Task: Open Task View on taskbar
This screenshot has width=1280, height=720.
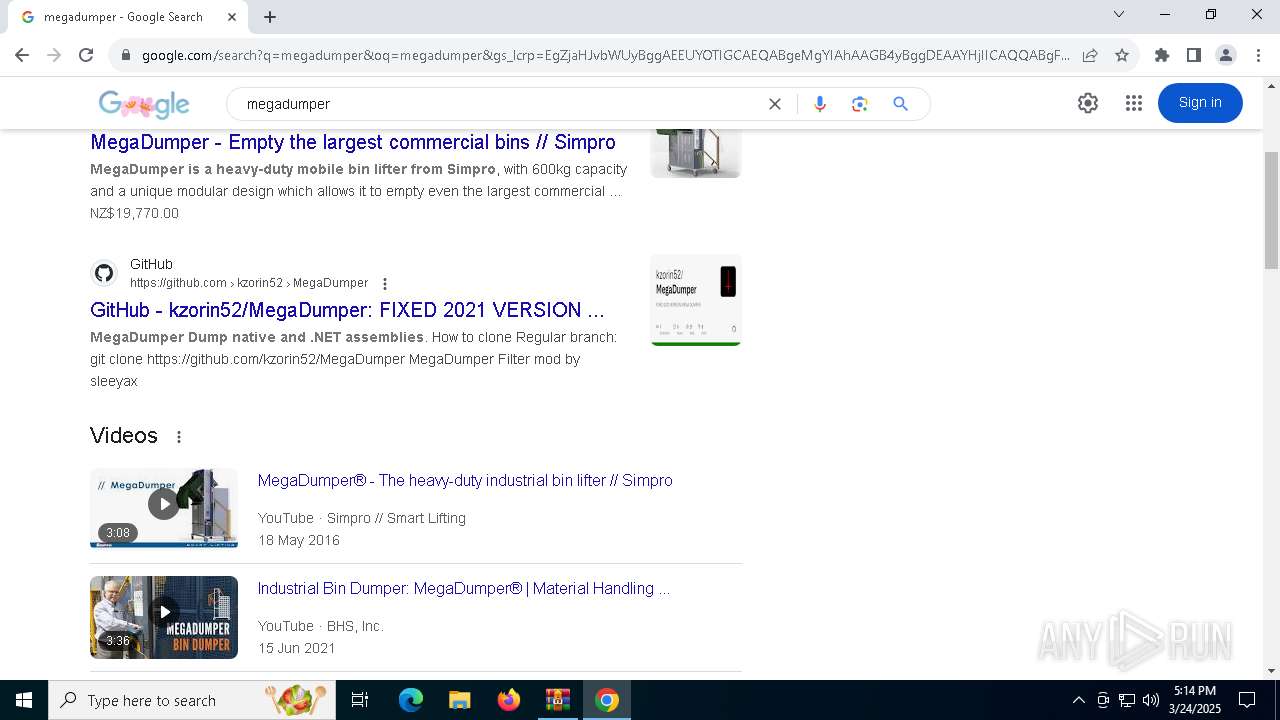Action: click(x=360, y=700)
